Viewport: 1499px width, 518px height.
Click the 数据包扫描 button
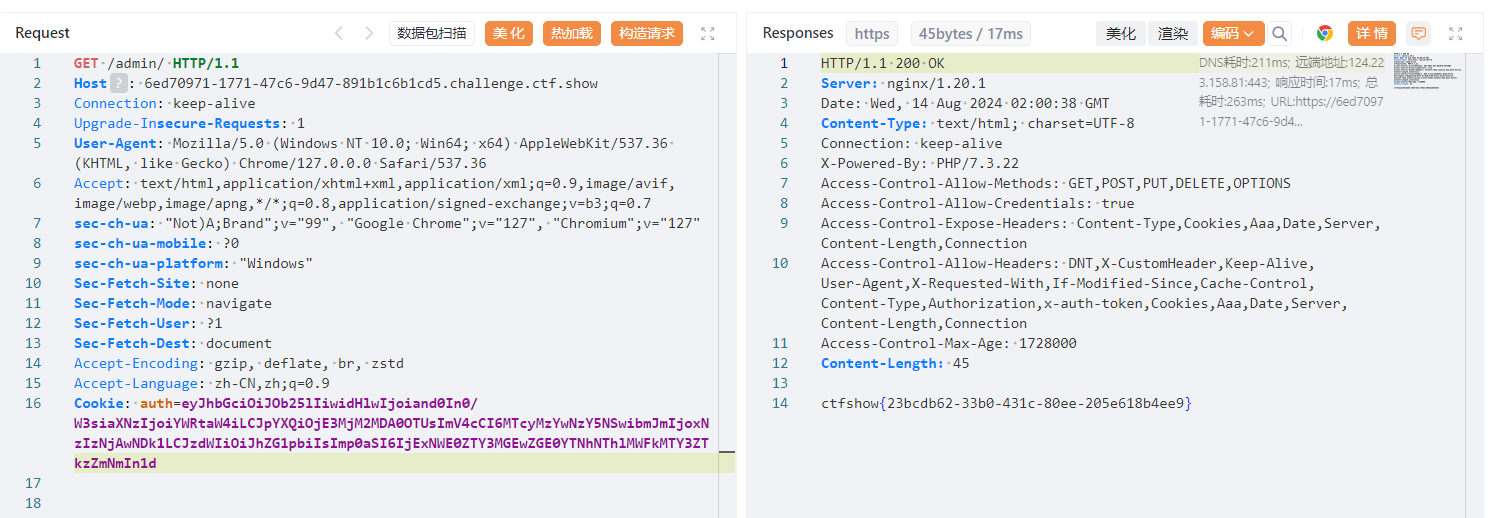(x=432, y=33)
